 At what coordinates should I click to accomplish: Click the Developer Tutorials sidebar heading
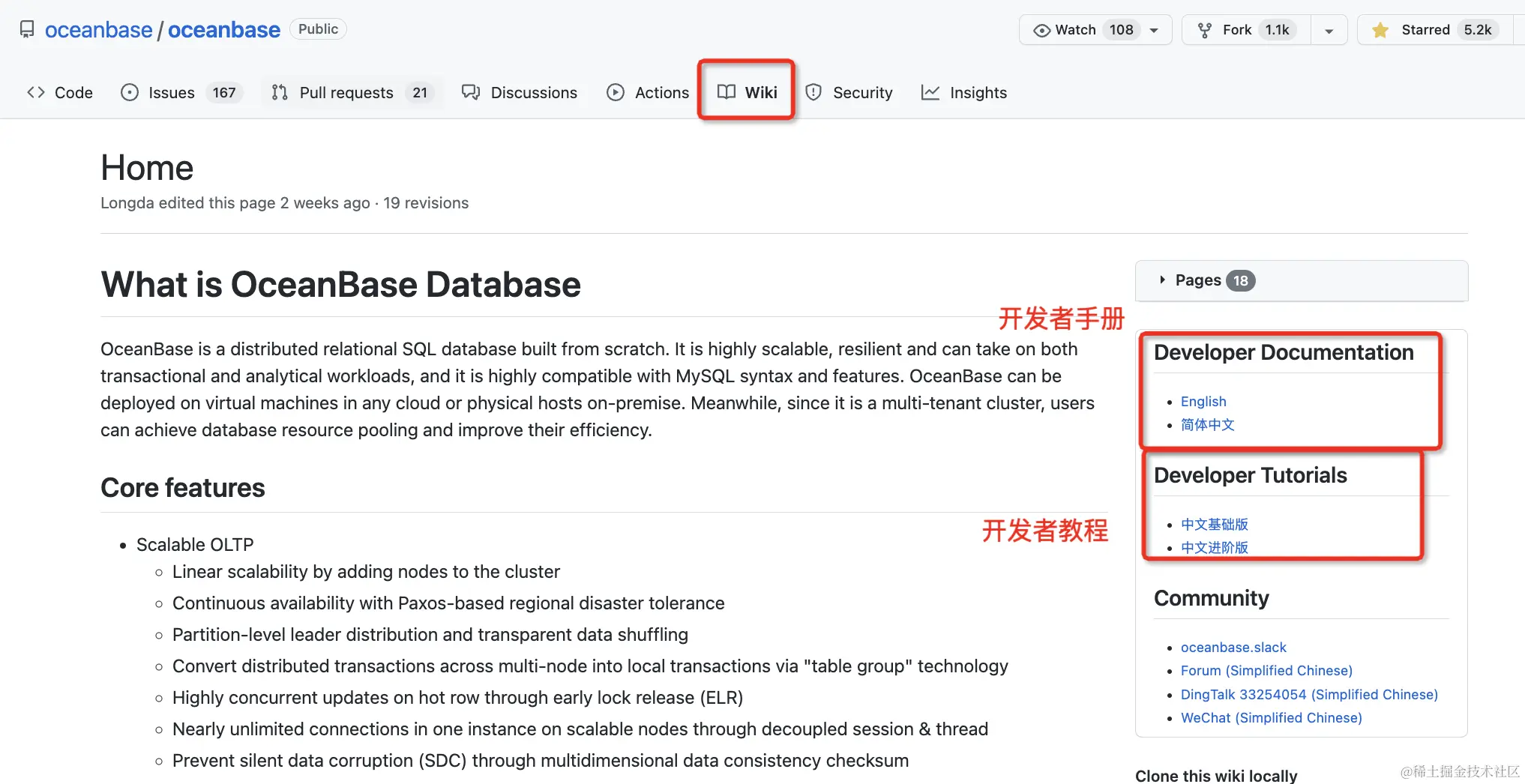(x=1251, y=475)
